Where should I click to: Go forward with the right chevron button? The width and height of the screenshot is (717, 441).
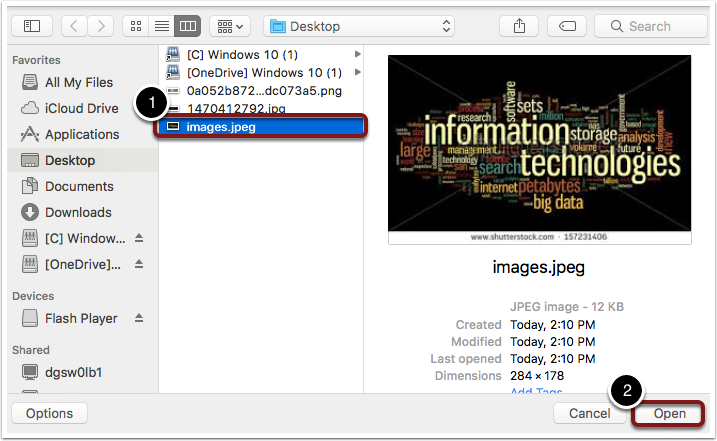[101, 26]
